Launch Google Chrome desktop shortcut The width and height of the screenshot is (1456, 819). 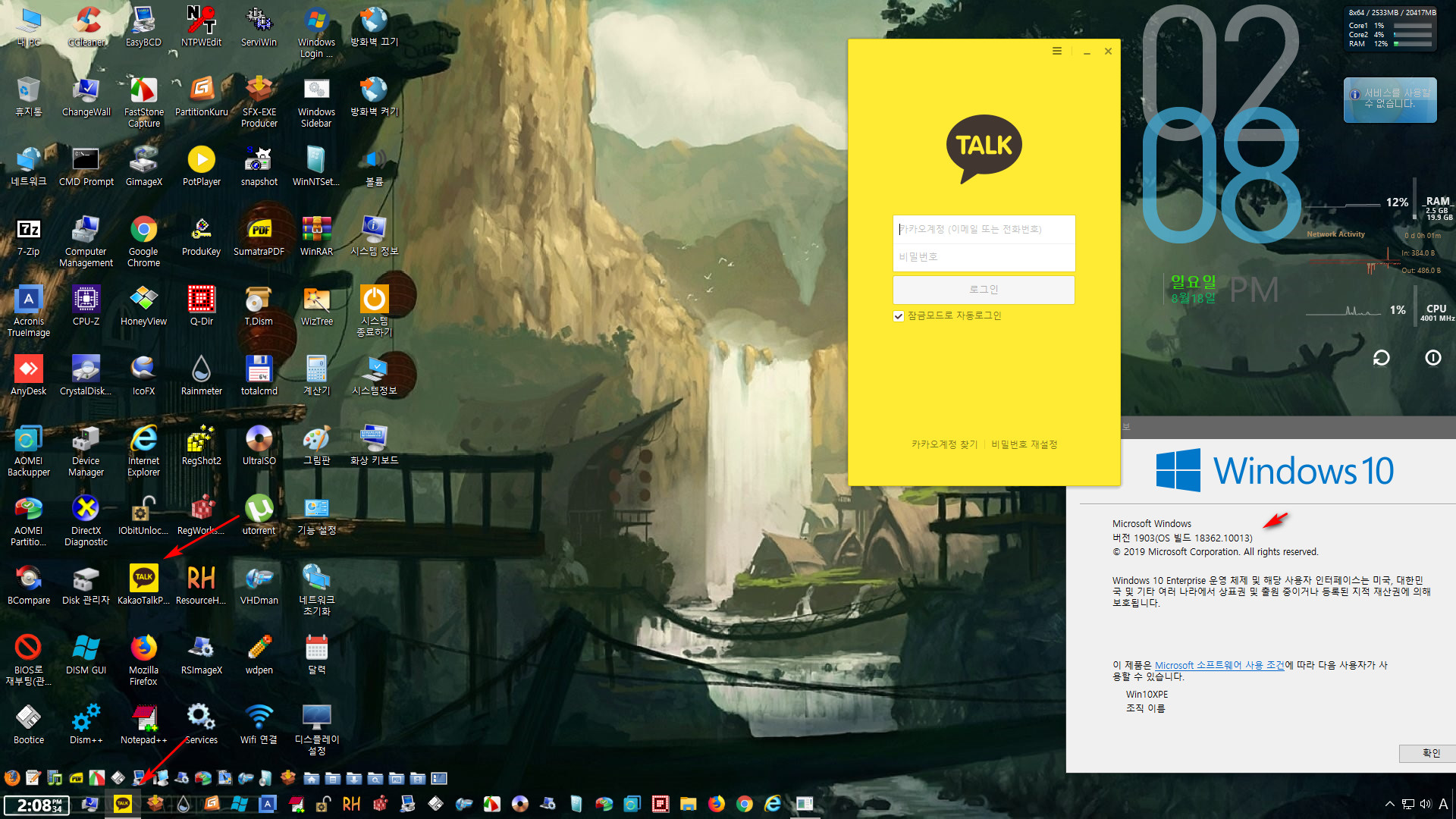pyautogui.click(x=143, y=241)
